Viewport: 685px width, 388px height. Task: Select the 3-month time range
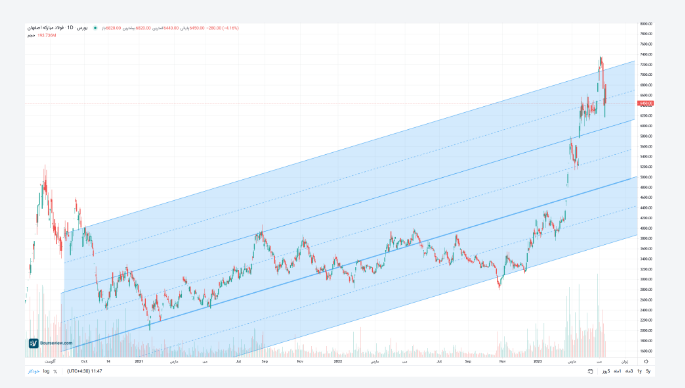point(629,371)
